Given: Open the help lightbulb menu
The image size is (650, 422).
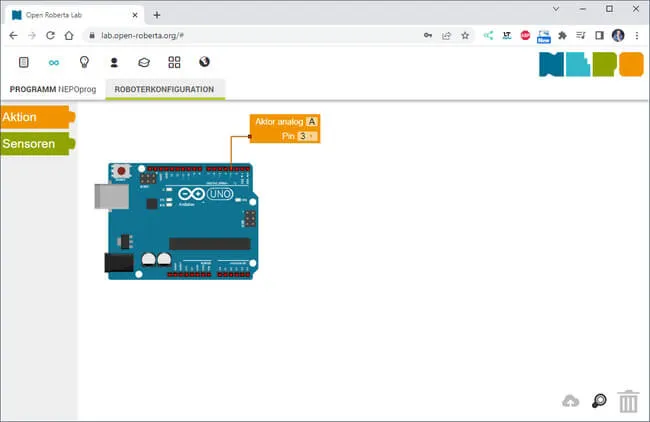Looking at the screenshot, I should 84,62.
